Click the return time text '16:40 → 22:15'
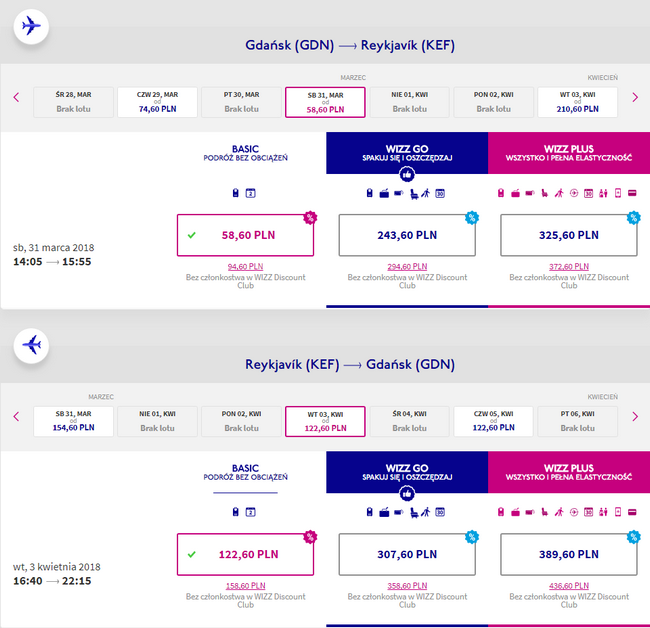 52,581
